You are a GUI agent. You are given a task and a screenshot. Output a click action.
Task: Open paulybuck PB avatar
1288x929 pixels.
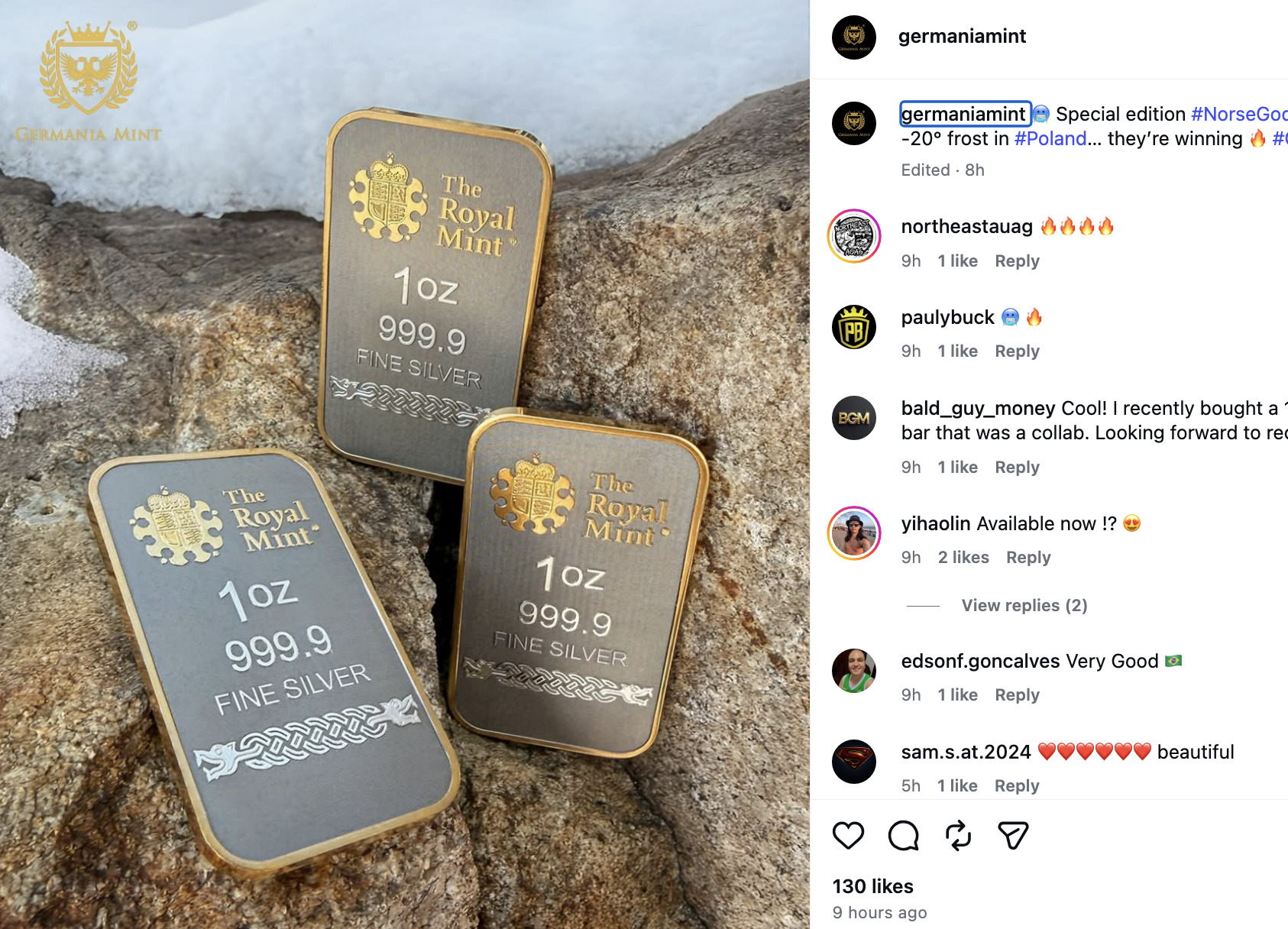[854, 327]
